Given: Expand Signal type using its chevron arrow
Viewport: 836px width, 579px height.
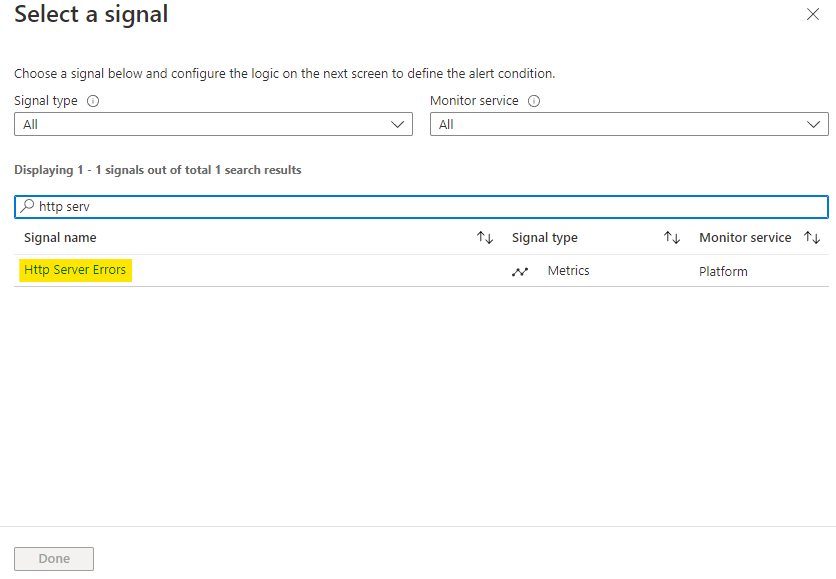Looking at the screenshot, I should coord(397,124).
